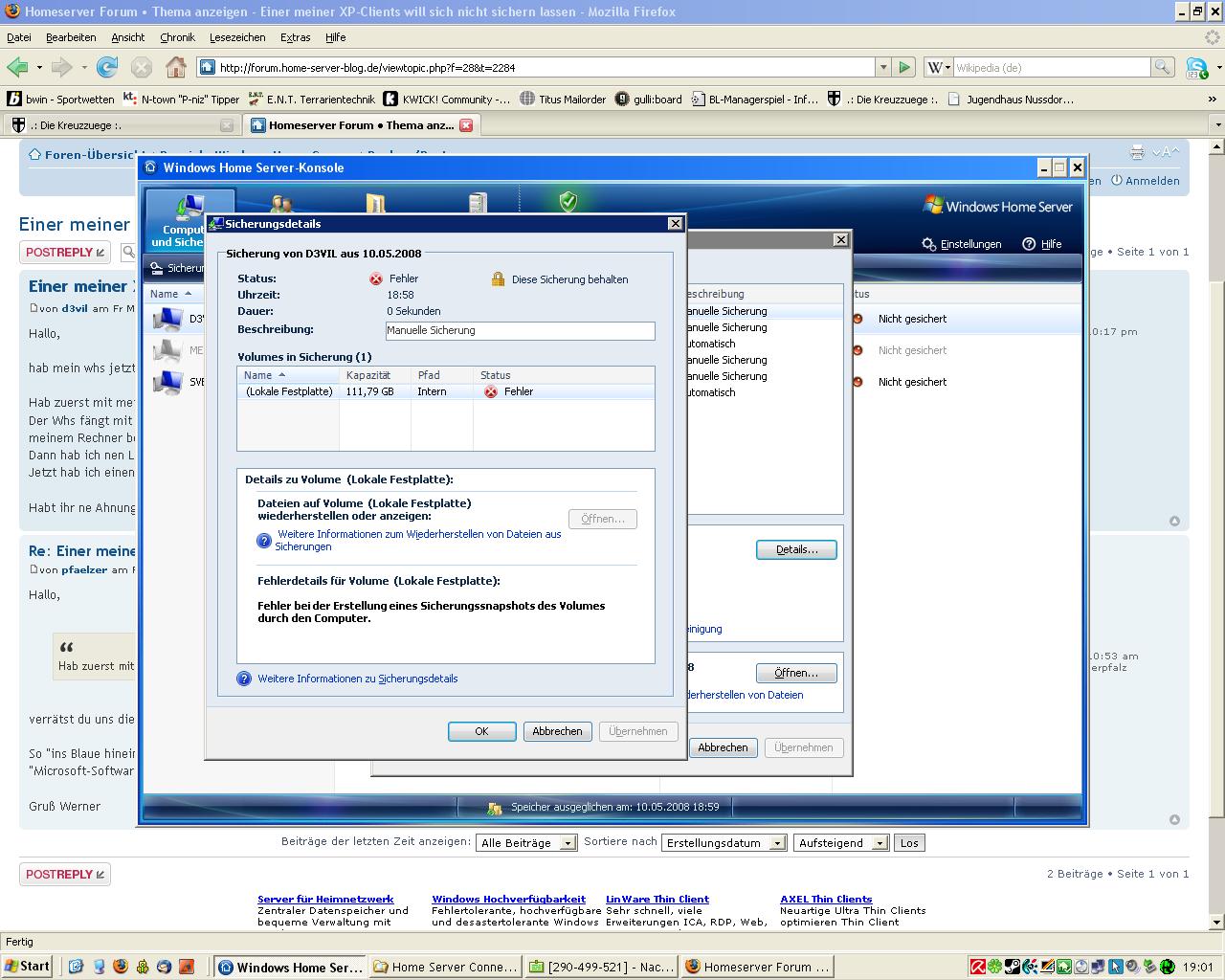
Task: Click the Firefox forward arrow
Action: pos(61,67)
